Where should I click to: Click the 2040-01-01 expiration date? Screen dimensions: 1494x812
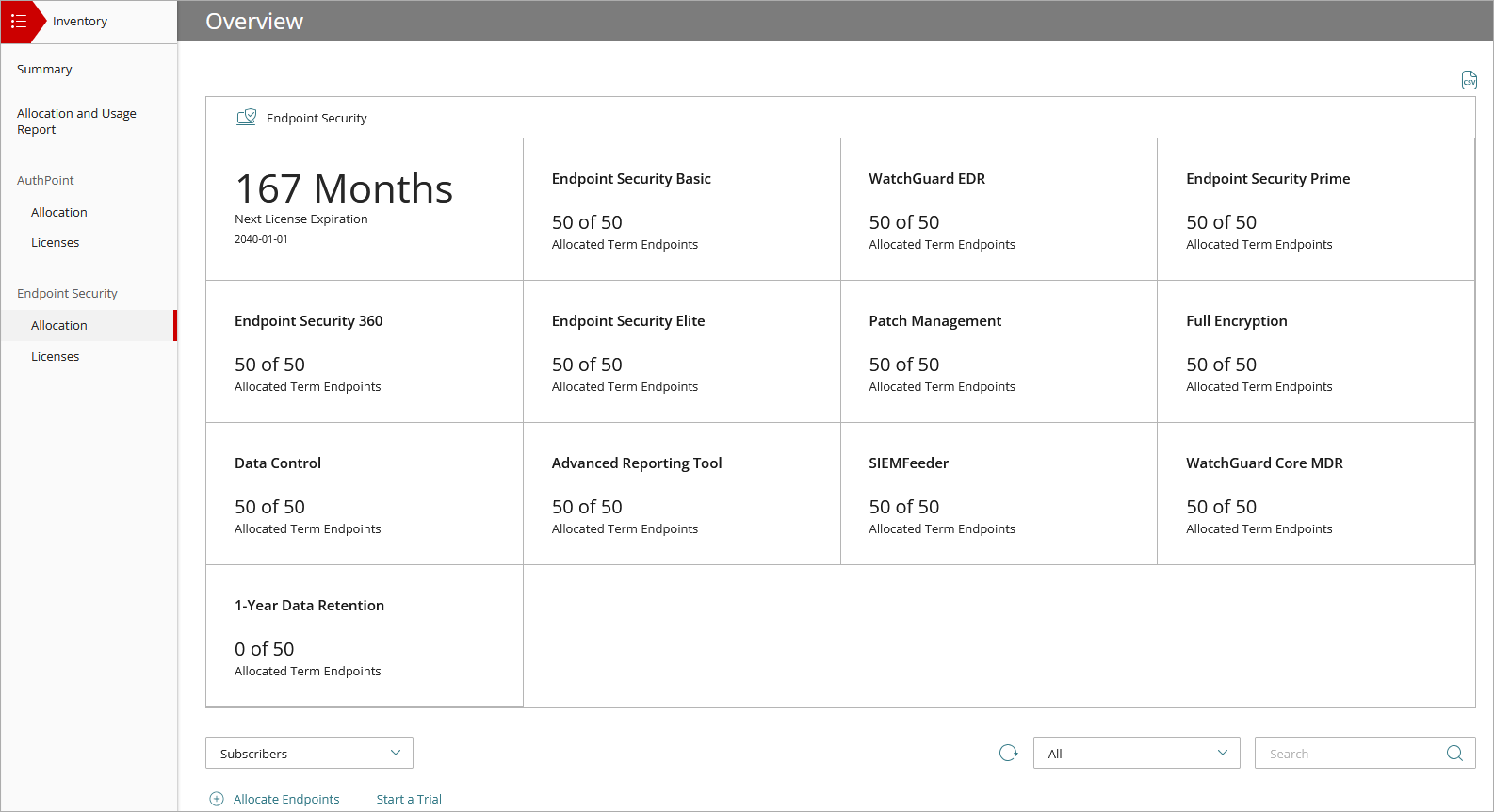pos(261,239)
